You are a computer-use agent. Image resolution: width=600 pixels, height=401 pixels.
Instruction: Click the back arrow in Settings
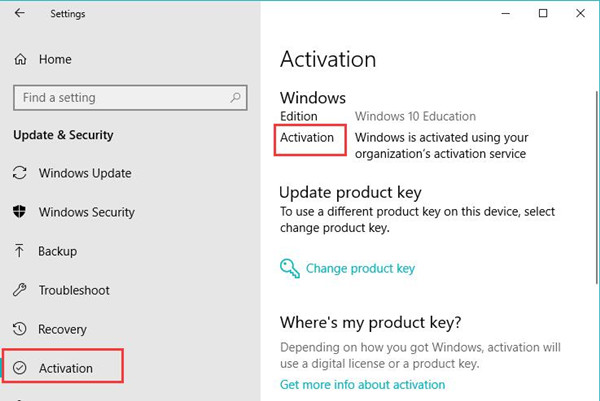[20, 13]
